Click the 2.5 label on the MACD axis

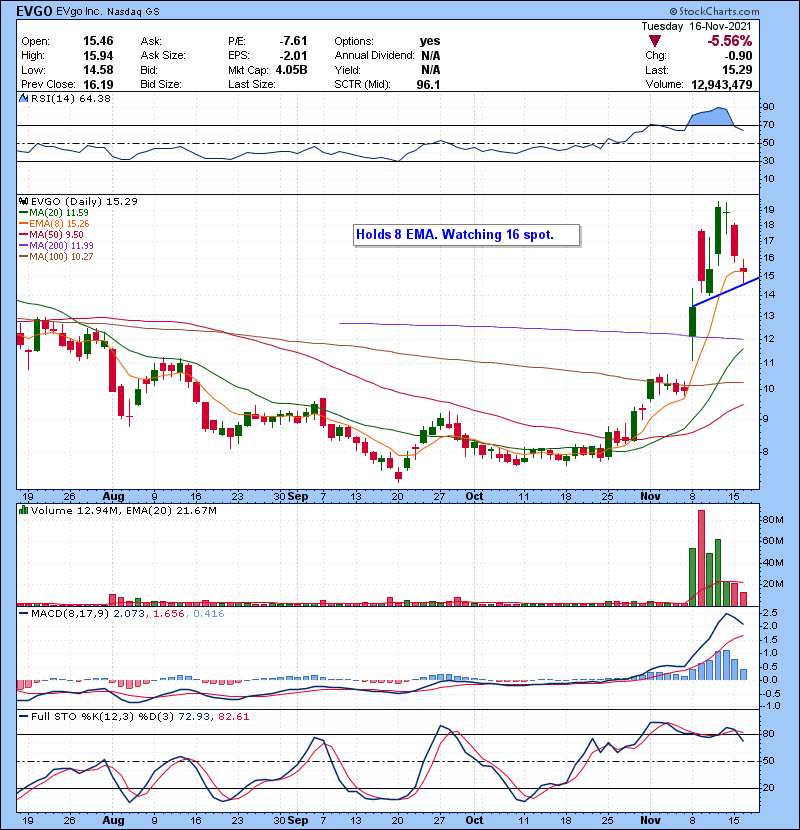pyautogui.click(x=770, y=613)
